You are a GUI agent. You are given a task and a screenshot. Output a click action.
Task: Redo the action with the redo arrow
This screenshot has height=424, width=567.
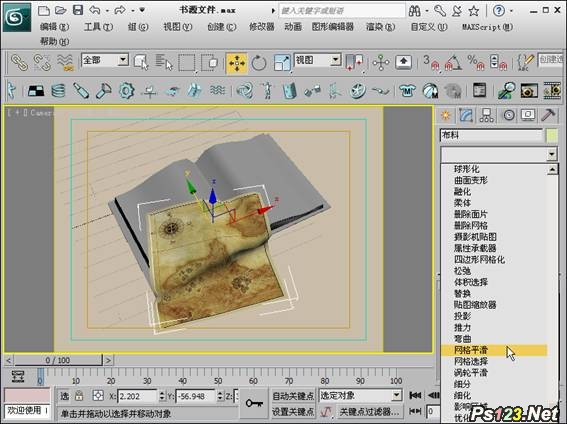(x=120, y=10)
